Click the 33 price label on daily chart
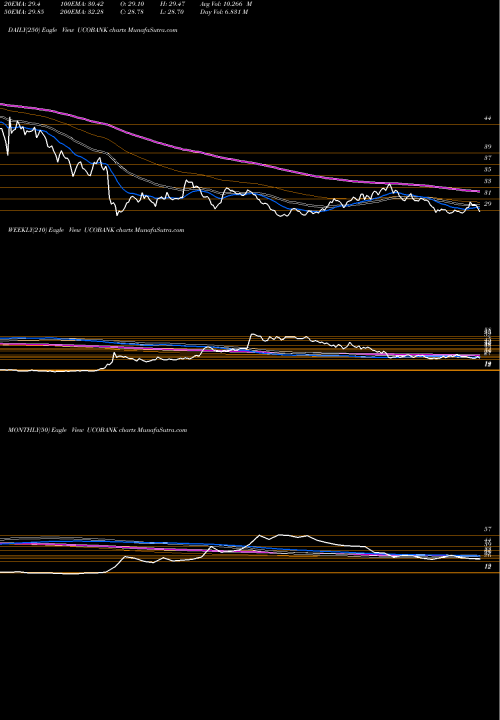 (488, 181)
